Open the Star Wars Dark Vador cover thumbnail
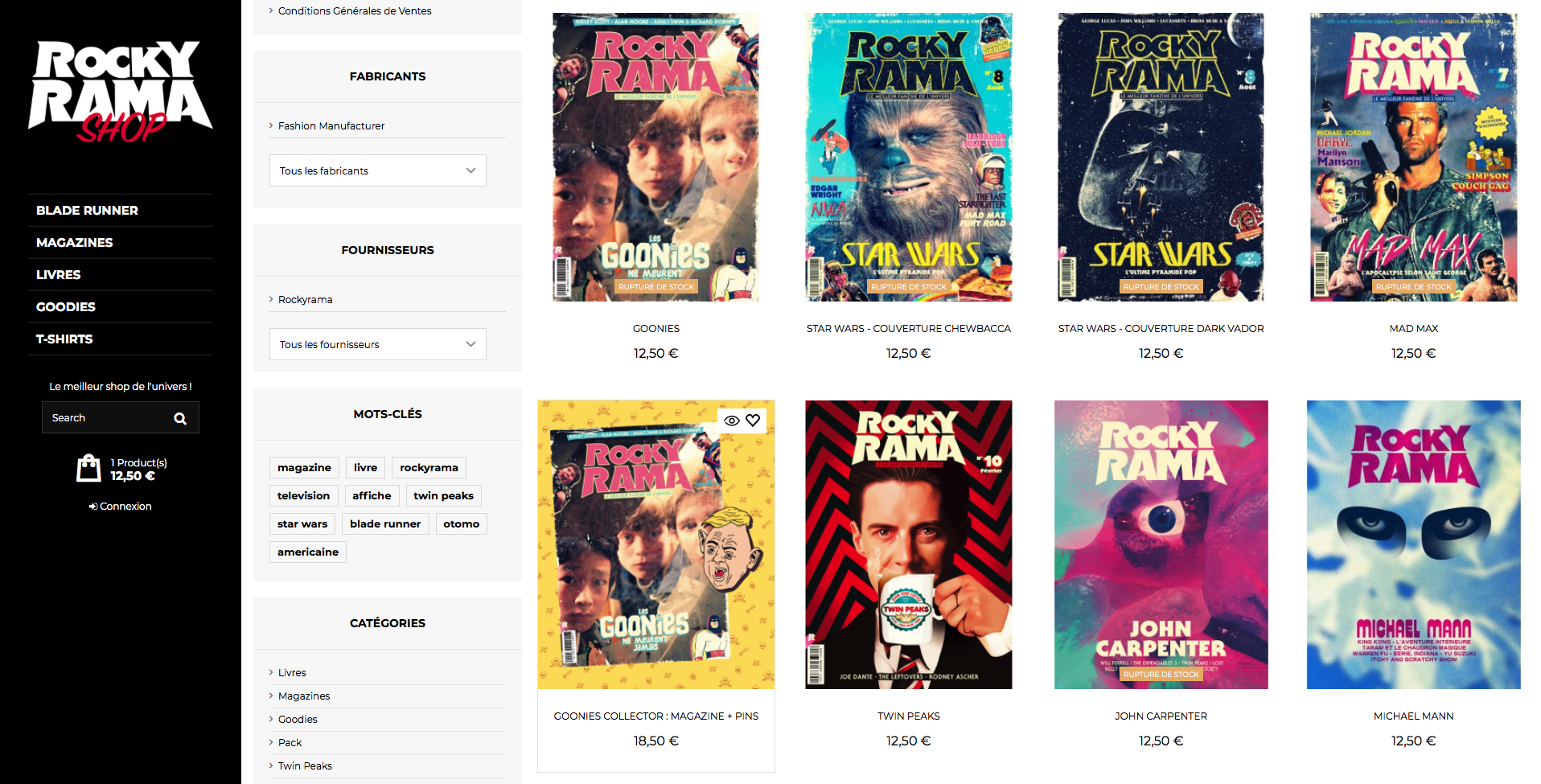 tap(1161, 157)
